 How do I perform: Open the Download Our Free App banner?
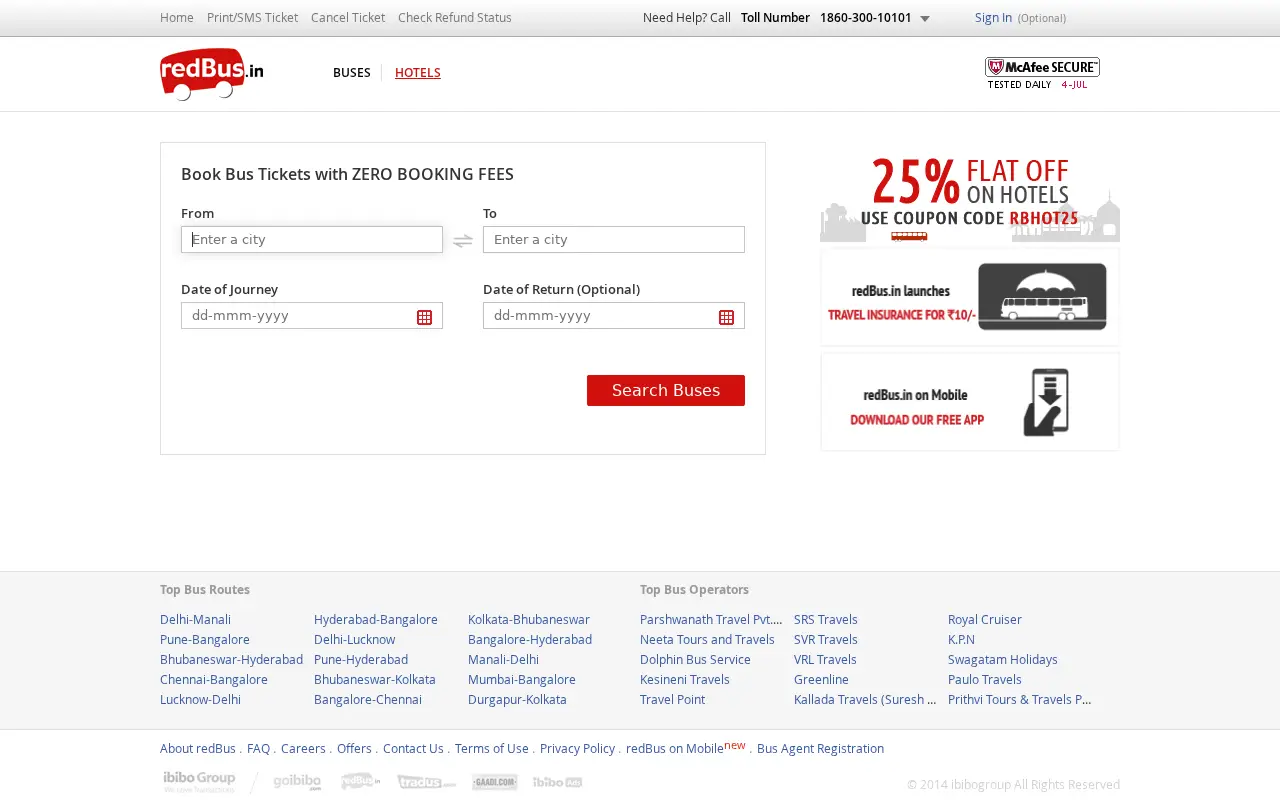970,402
